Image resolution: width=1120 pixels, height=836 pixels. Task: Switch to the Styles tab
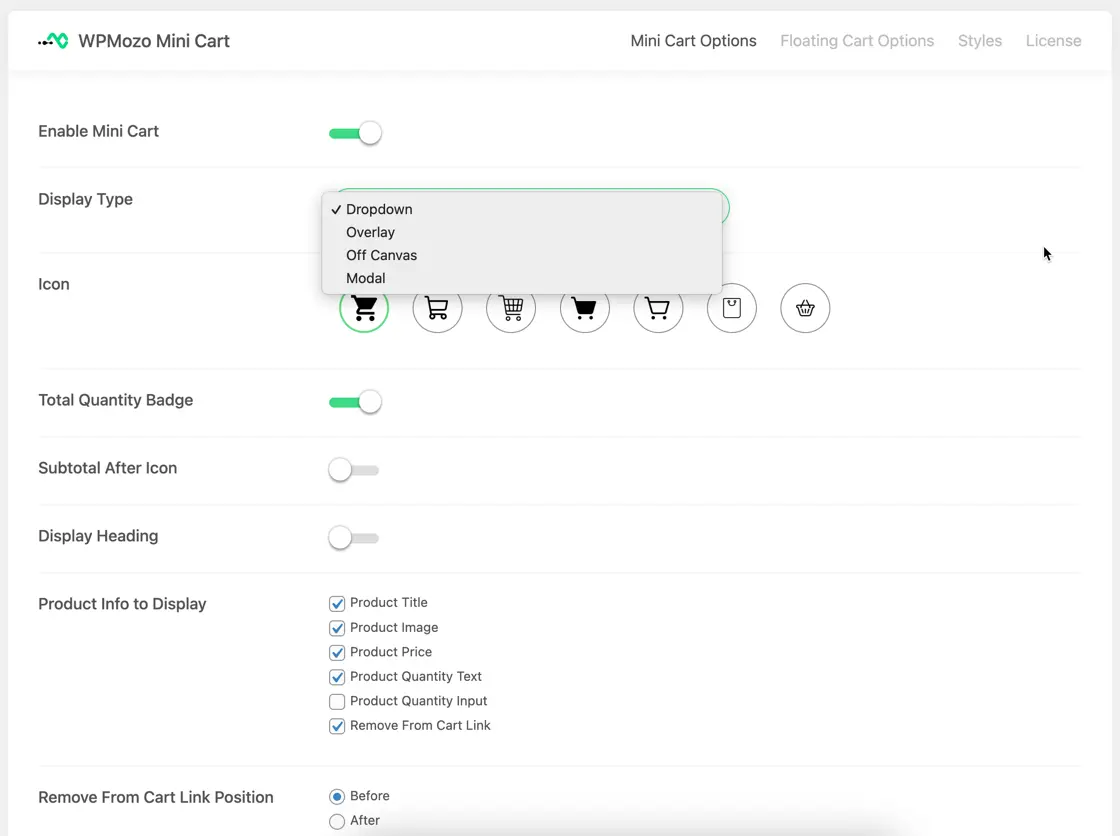pyautogui.click(x=979, y=41)
